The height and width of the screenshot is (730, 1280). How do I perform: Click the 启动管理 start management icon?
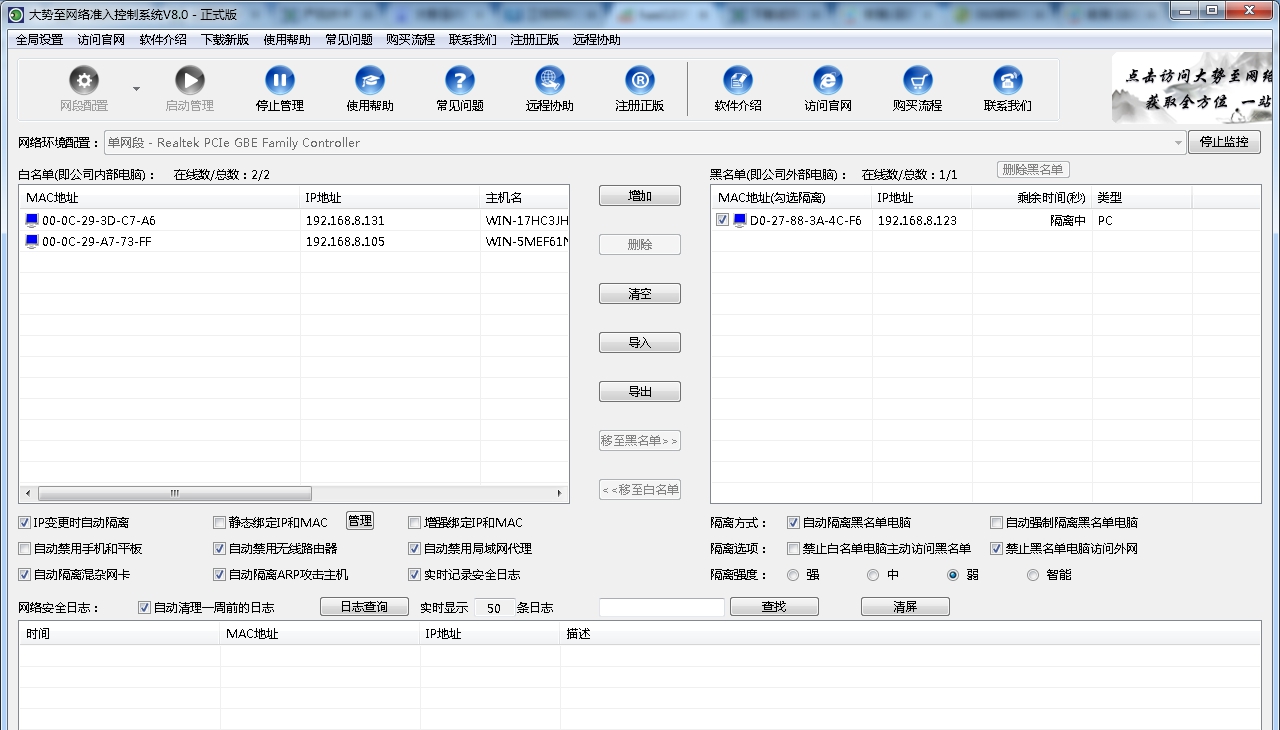coord(190,80)
